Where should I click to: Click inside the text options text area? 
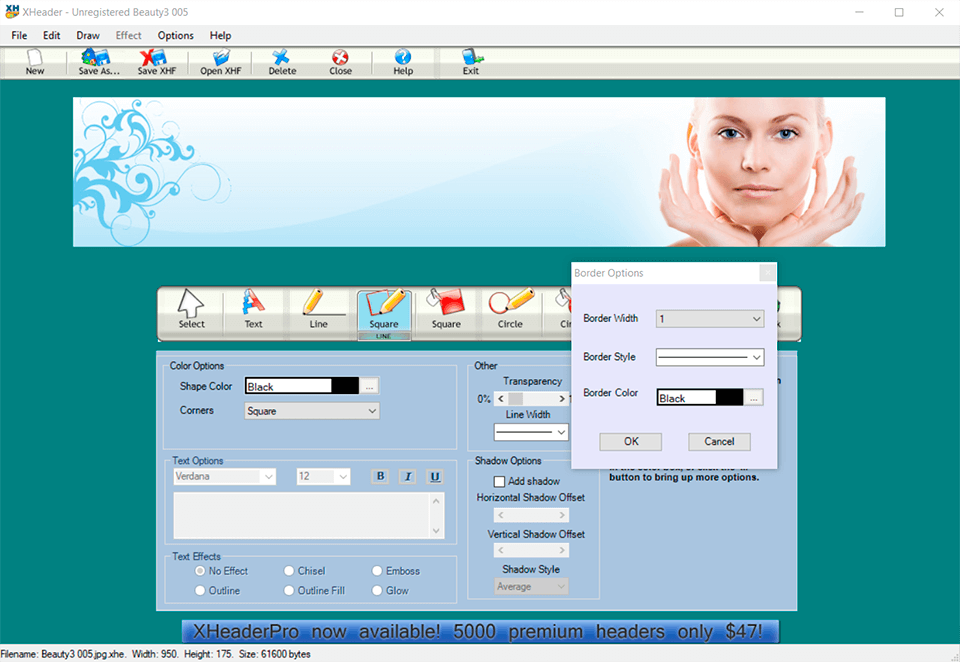(x=302, y=516)
